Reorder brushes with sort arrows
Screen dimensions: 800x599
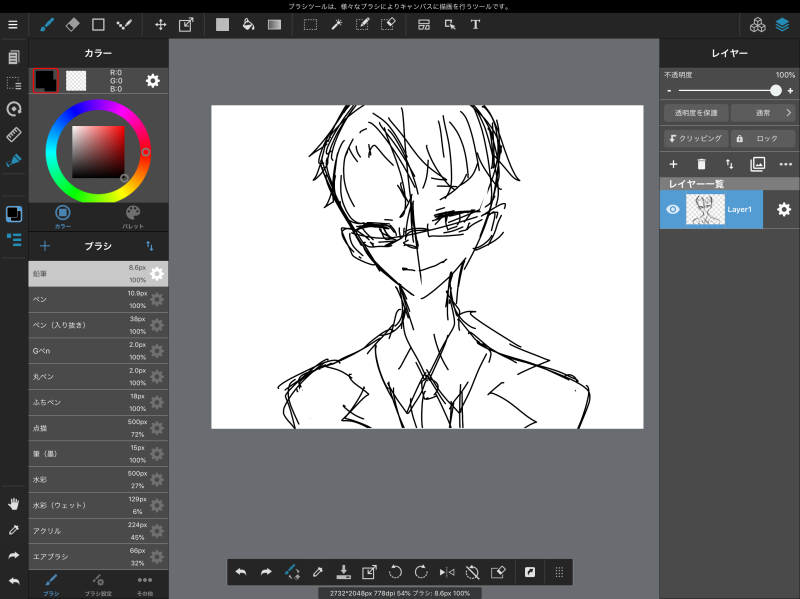pos(149,246)
